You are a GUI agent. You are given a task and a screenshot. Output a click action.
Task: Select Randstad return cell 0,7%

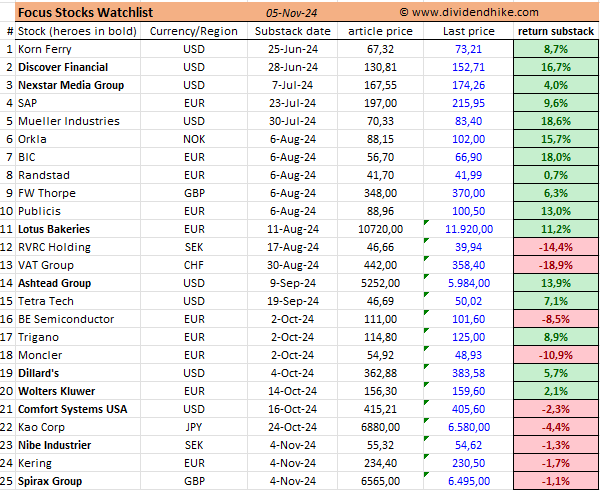click(x=556, y=175)
